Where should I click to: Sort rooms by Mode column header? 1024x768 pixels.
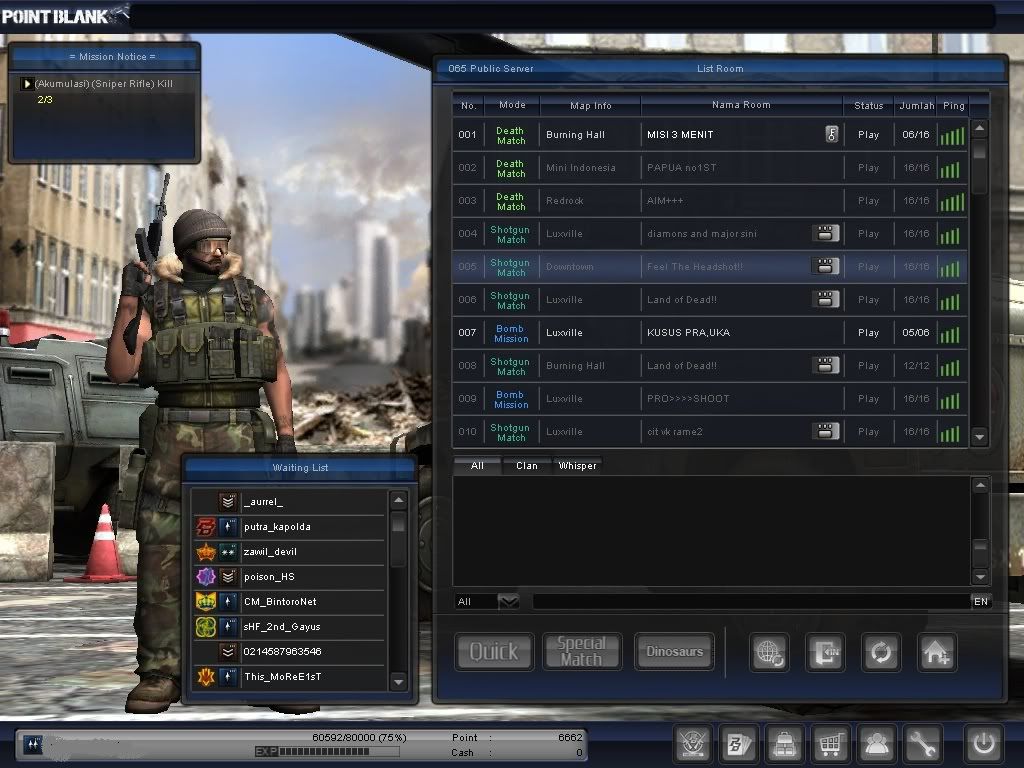point(512,104)
